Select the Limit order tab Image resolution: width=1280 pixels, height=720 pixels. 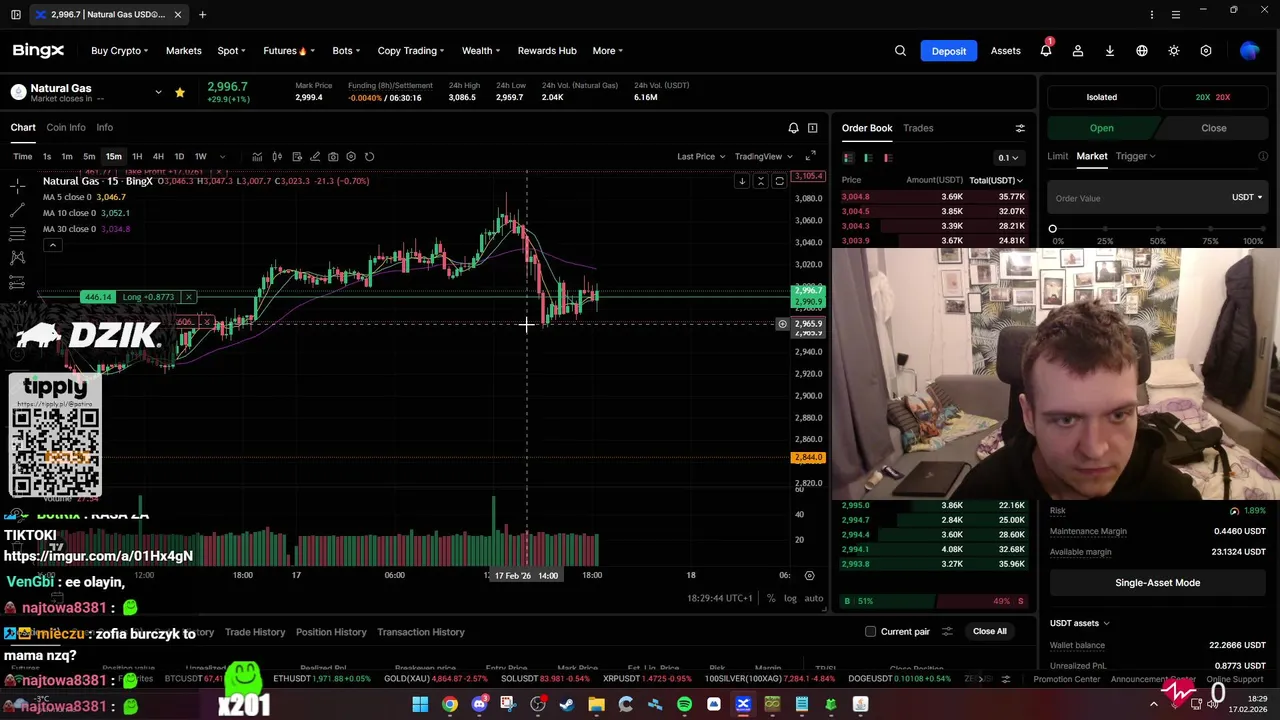tap(1057, 156)
